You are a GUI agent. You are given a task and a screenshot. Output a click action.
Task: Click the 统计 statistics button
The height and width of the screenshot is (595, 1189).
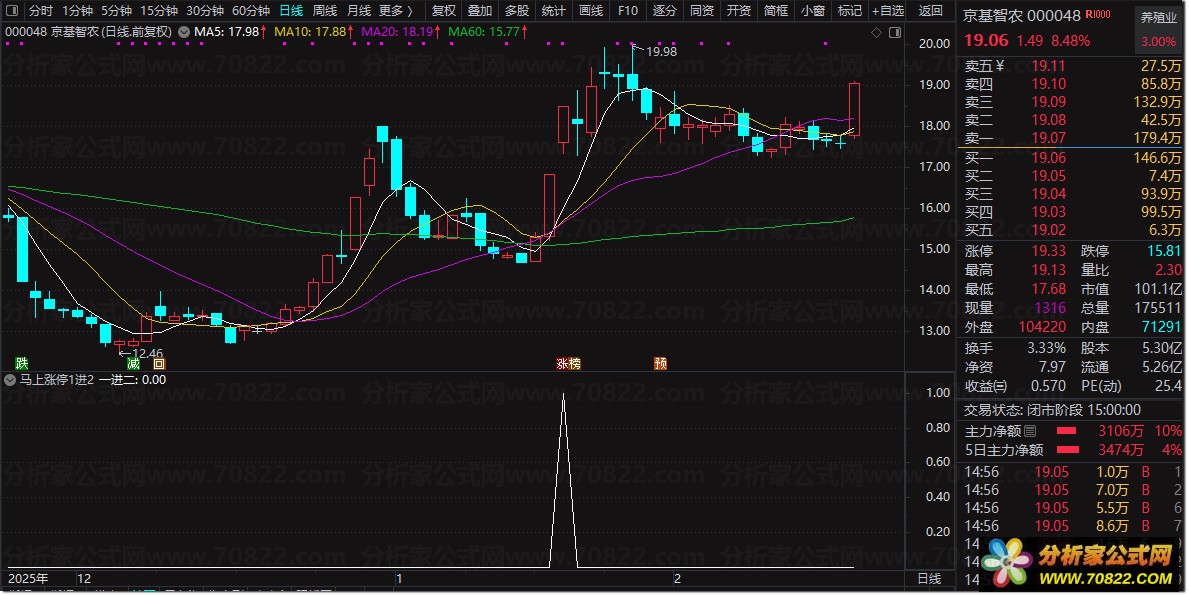pos(553,11)
